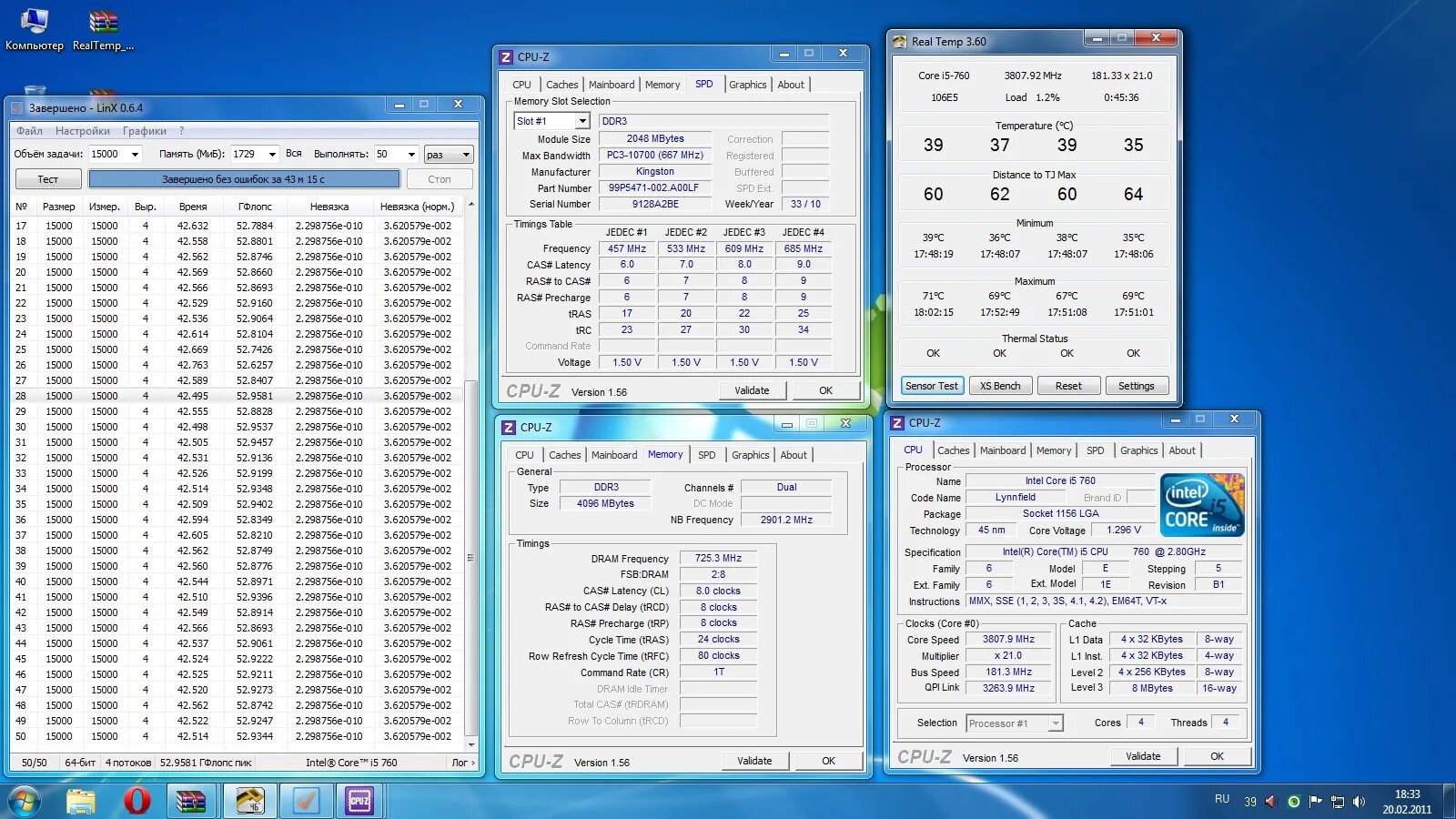Click the orange speaker tray icon
Viewport: 1456px width, 819px height.
click(1271, 802)
